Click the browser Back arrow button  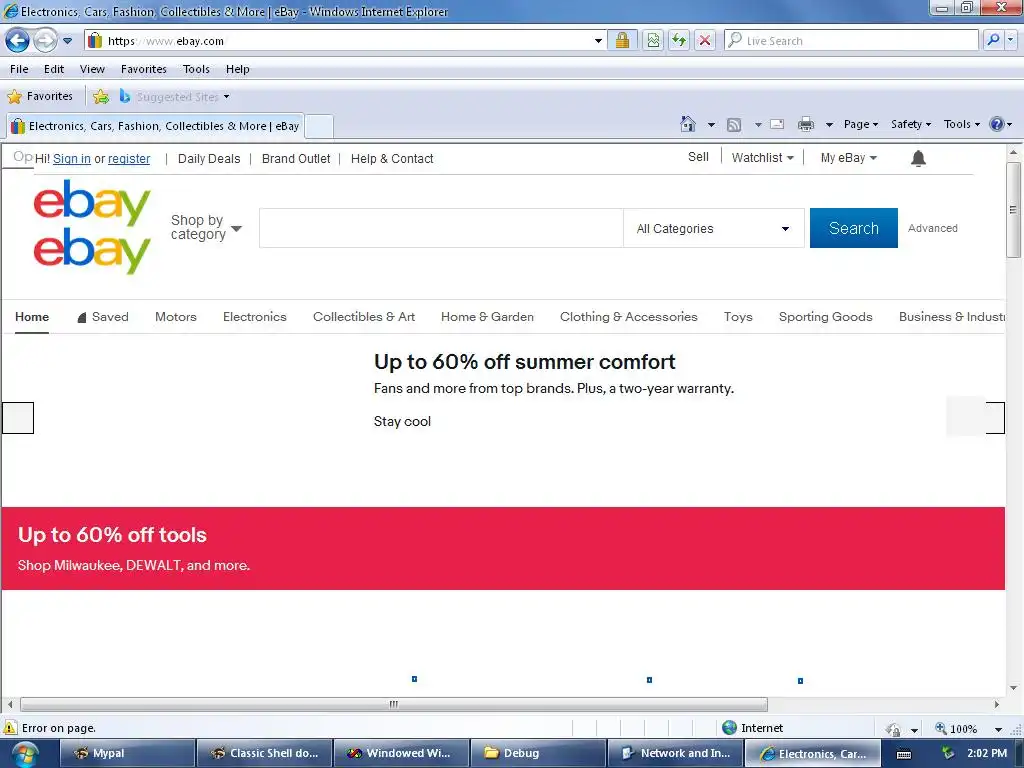tap(18, 40)
